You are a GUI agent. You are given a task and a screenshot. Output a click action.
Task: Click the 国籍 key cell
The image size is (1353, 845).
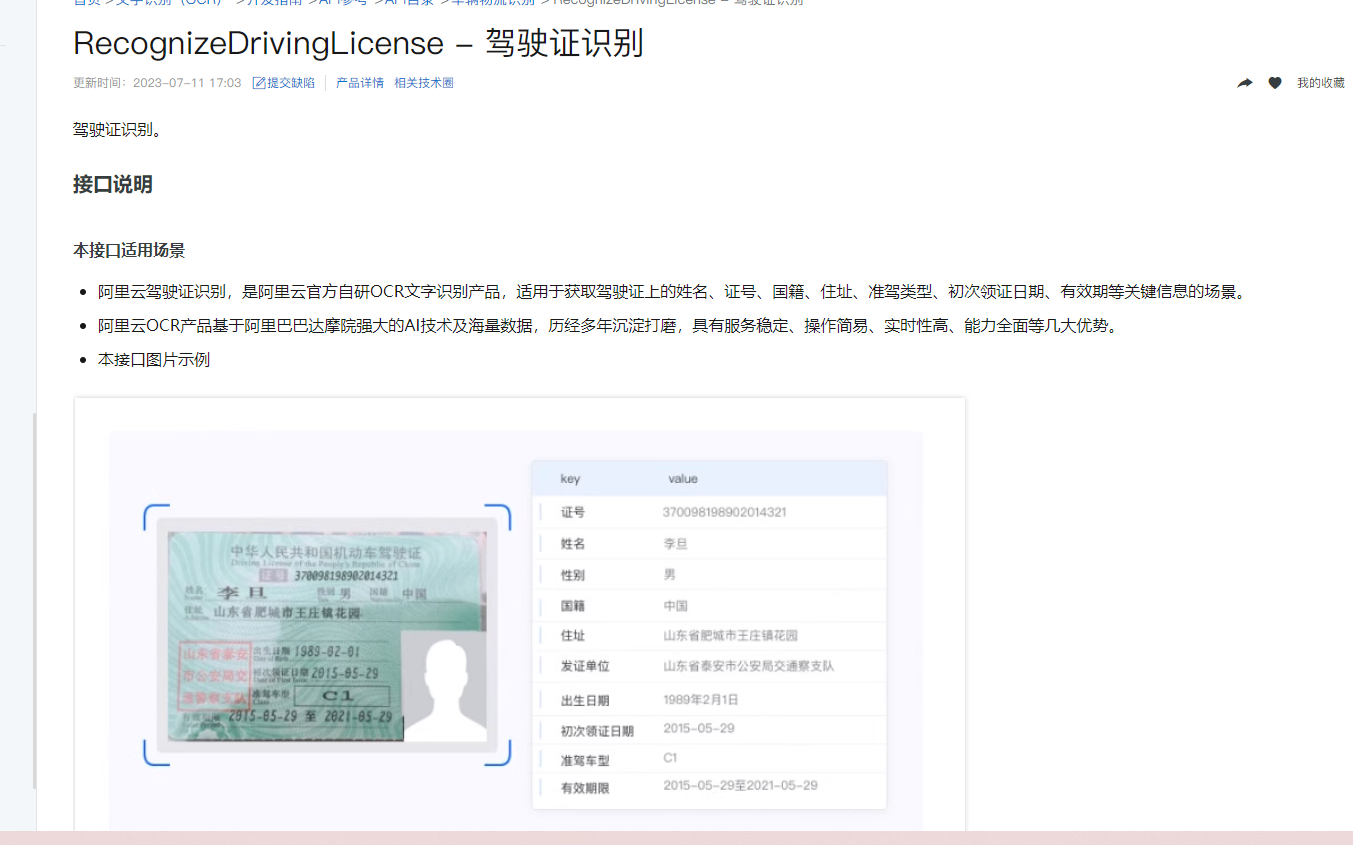click(573, 606)
